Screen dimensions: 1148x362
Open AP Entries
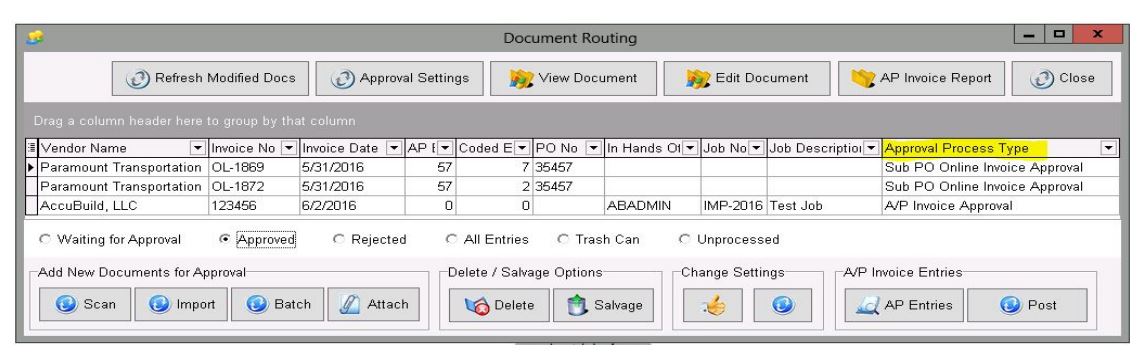[904, 305]
